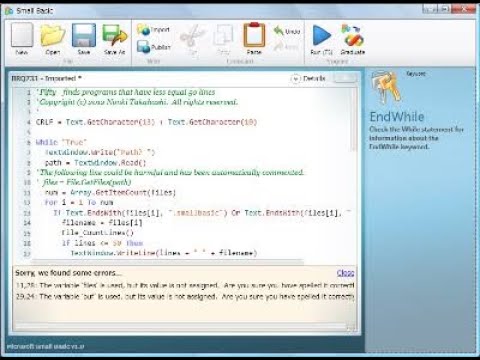Close the error list via Close link
Viewport: 480px width, 360px height.
[x=345, y=273]
